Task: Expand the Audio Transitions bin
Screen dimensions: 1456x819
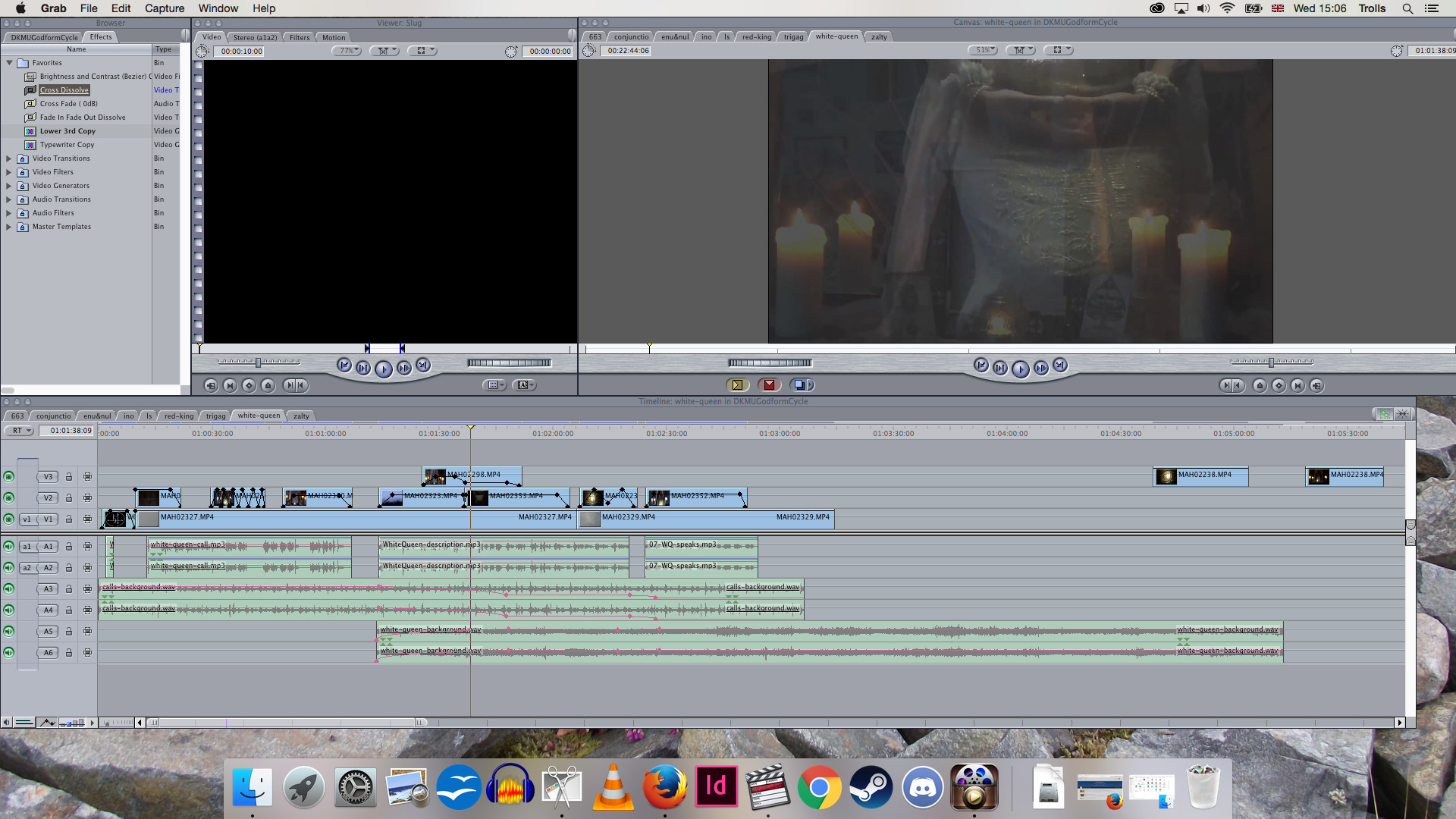Action: [x=9, y=199]
